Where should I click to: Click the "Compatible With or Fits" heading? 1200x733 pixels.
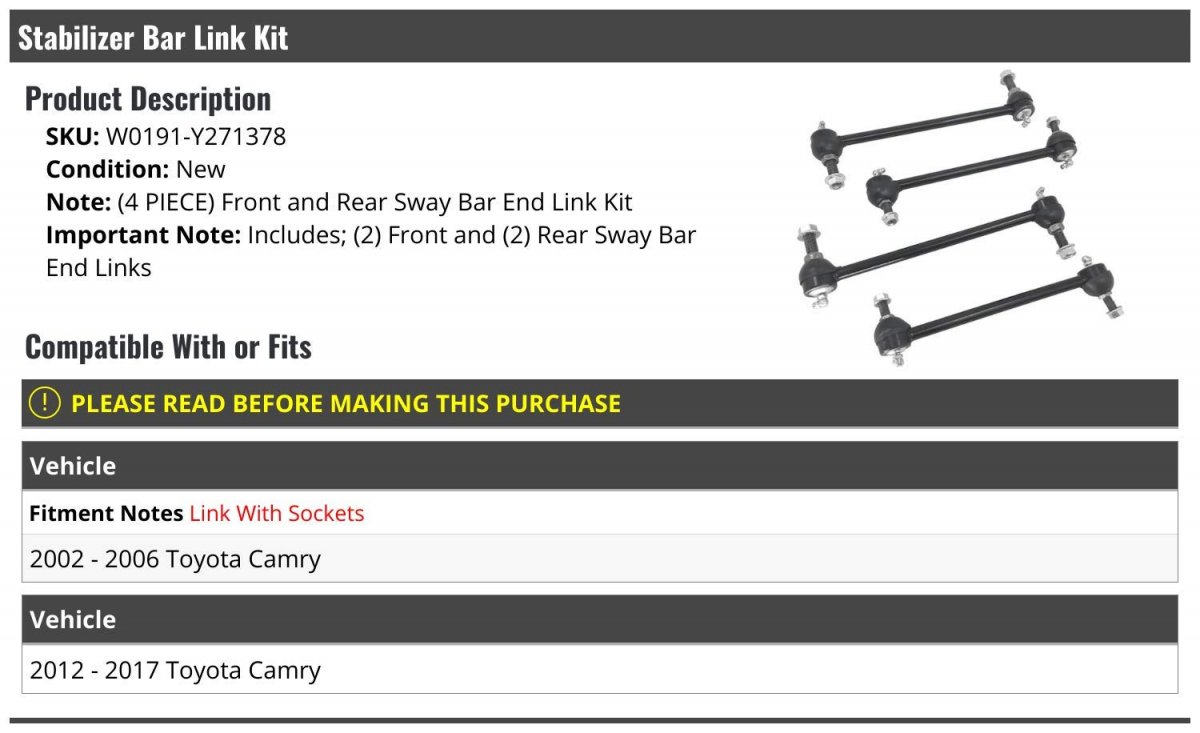(168, 347)
